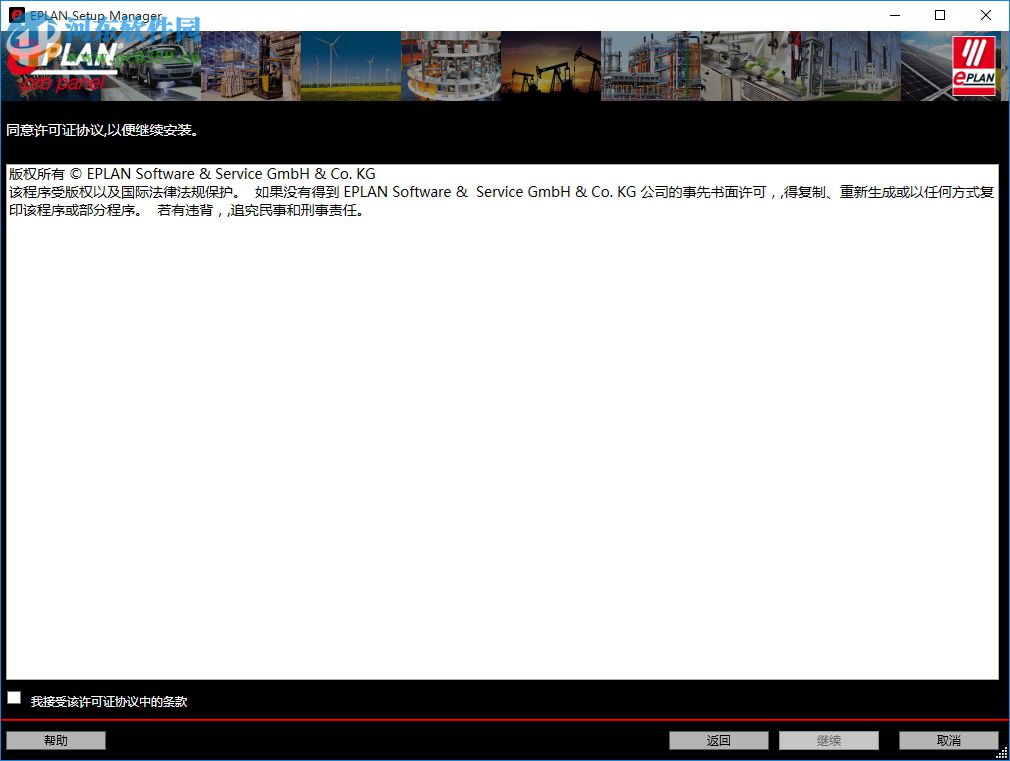Click the 取消 cancel button

tap(948, 740)
